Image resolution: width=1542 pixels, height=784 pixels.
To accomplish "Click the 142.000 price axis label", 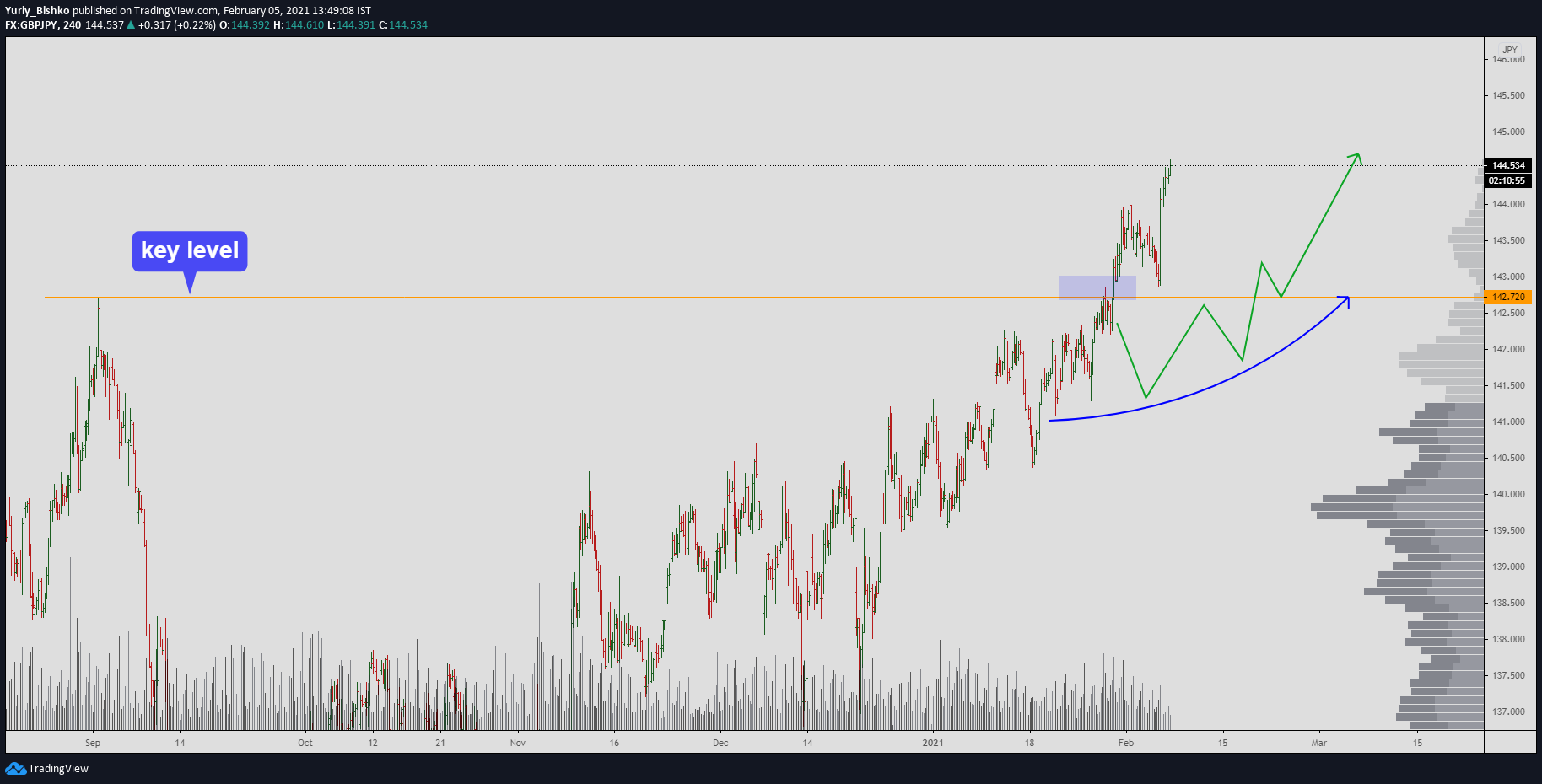I will point(1508,349).
